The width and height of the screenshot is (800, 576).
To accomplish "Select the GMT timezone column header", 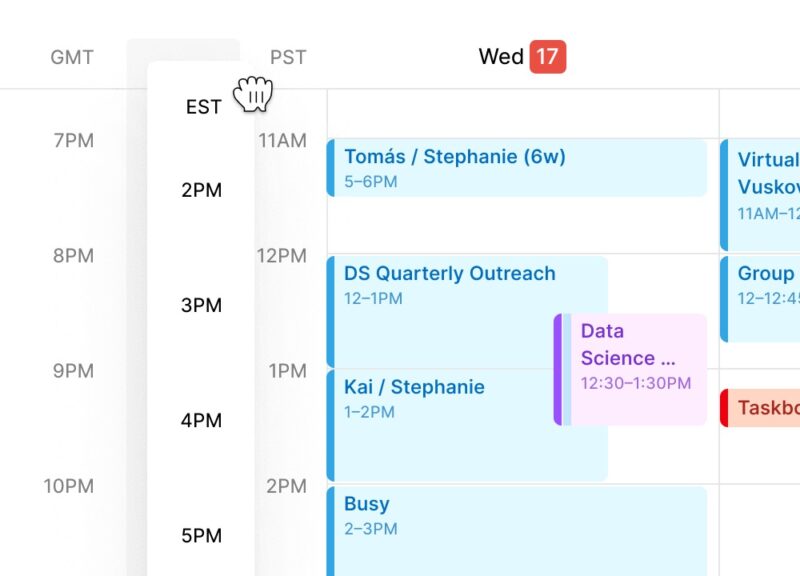I will 70,57.
